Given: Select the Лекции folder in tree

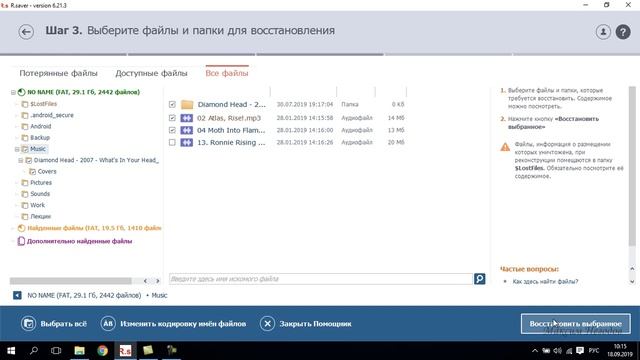Looking at the screenshot, I should pos(41,217).
